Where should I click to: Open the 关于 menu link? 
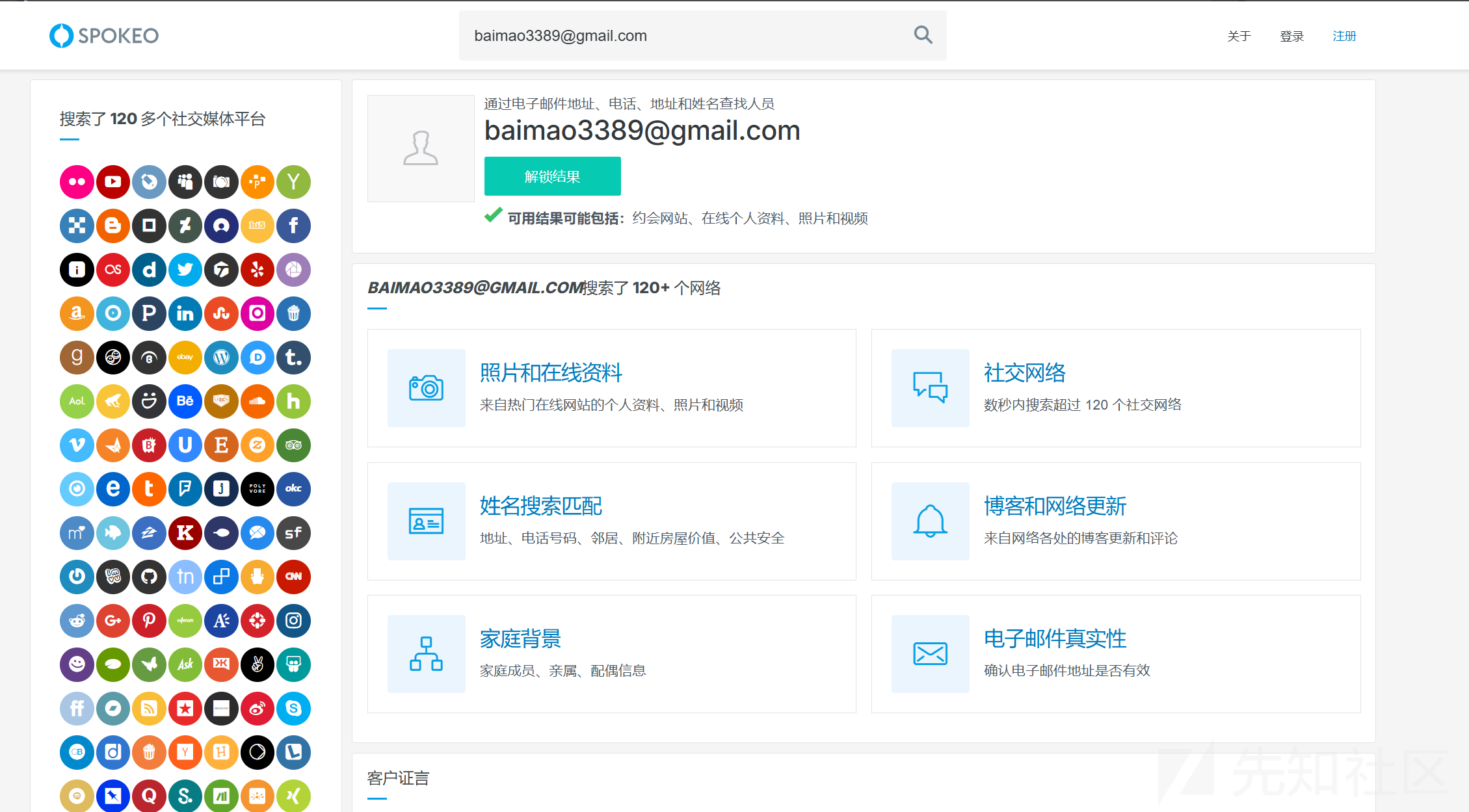(1239, 36)
